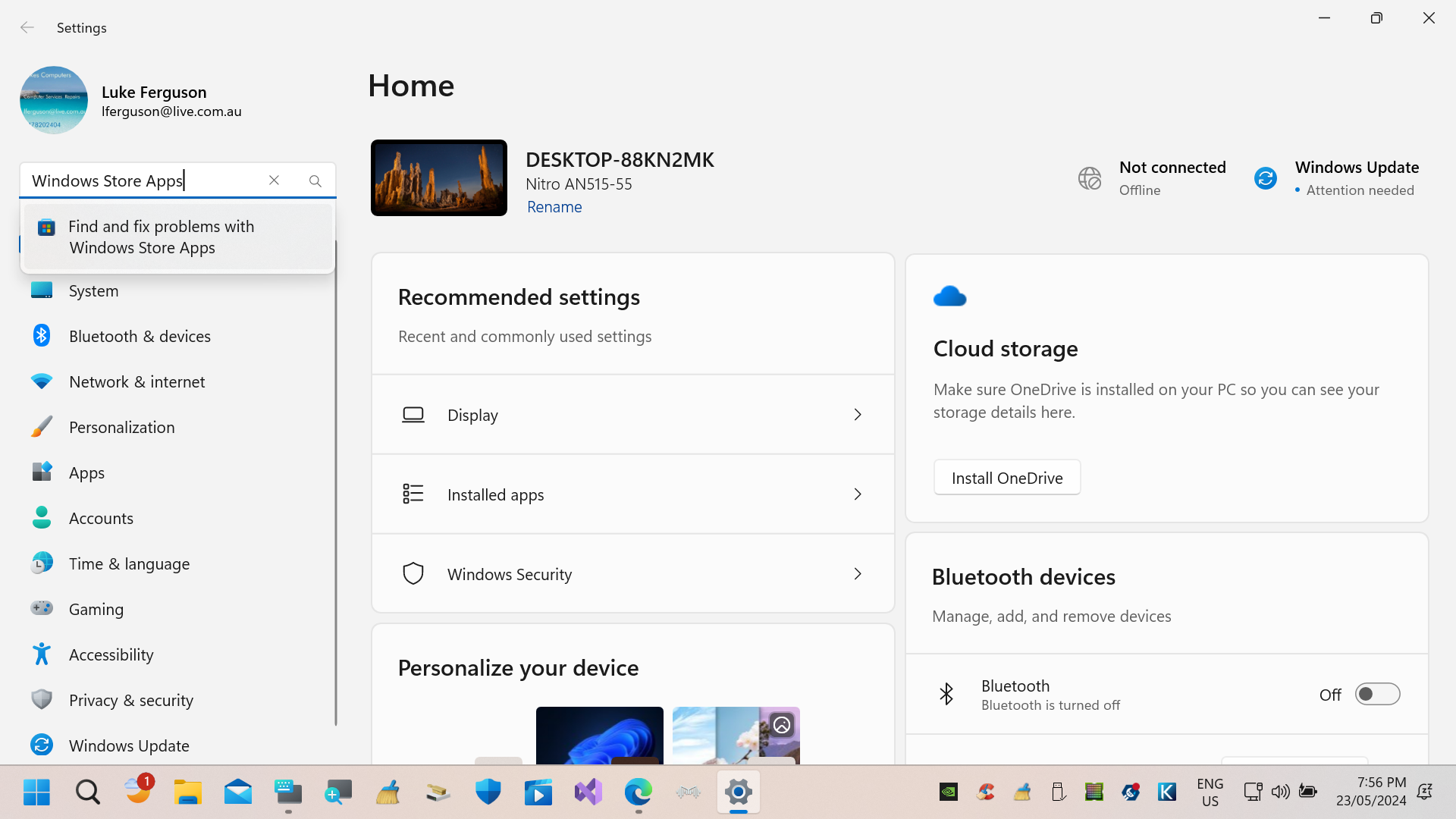Viewport: 1456px width, 819px height.
Task: Click the Privacy & security shield icon
Action: point(42,699)
